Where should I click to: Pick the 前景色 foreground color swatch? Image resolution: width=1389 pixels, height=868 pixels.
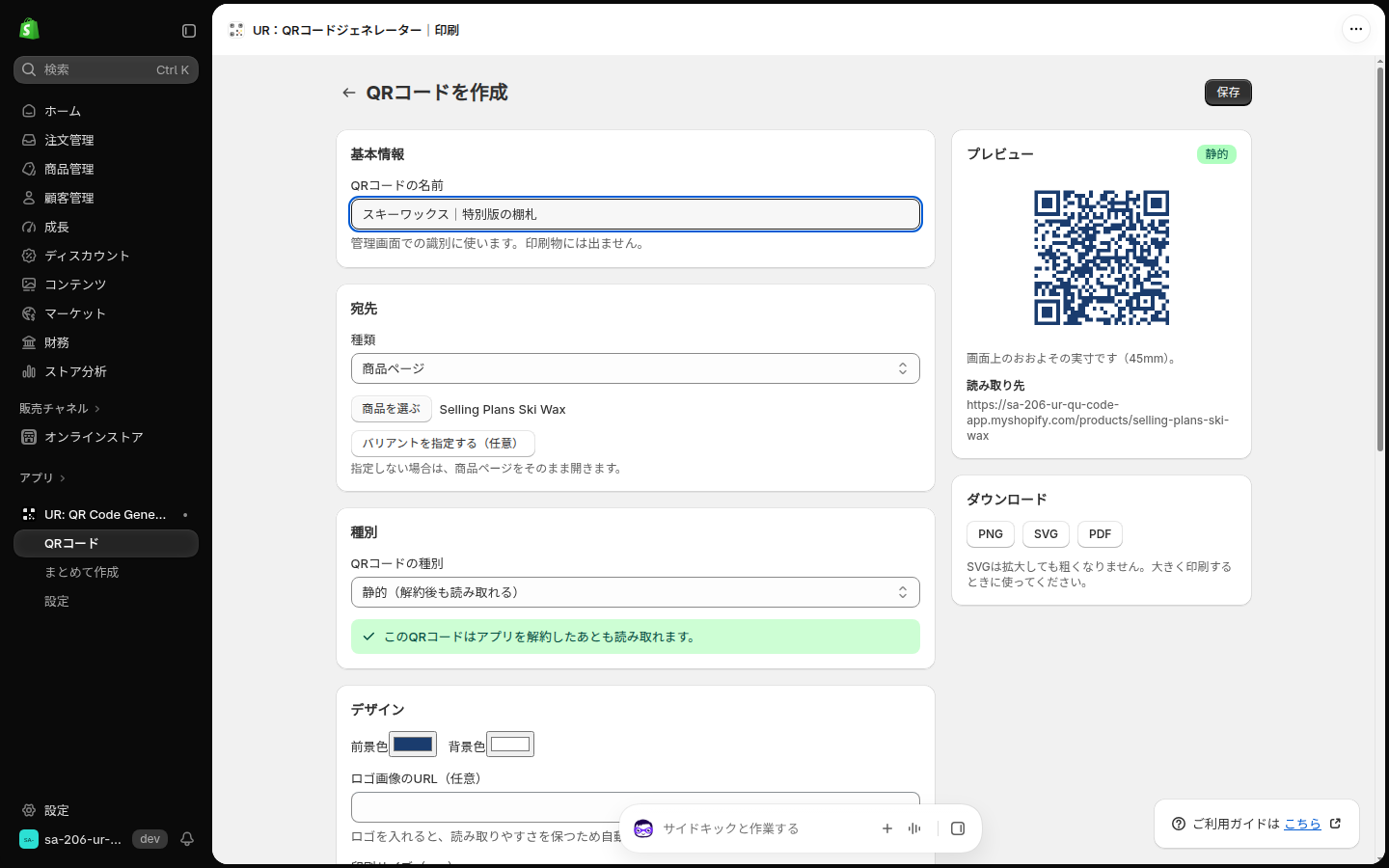(x=413, y=745)
